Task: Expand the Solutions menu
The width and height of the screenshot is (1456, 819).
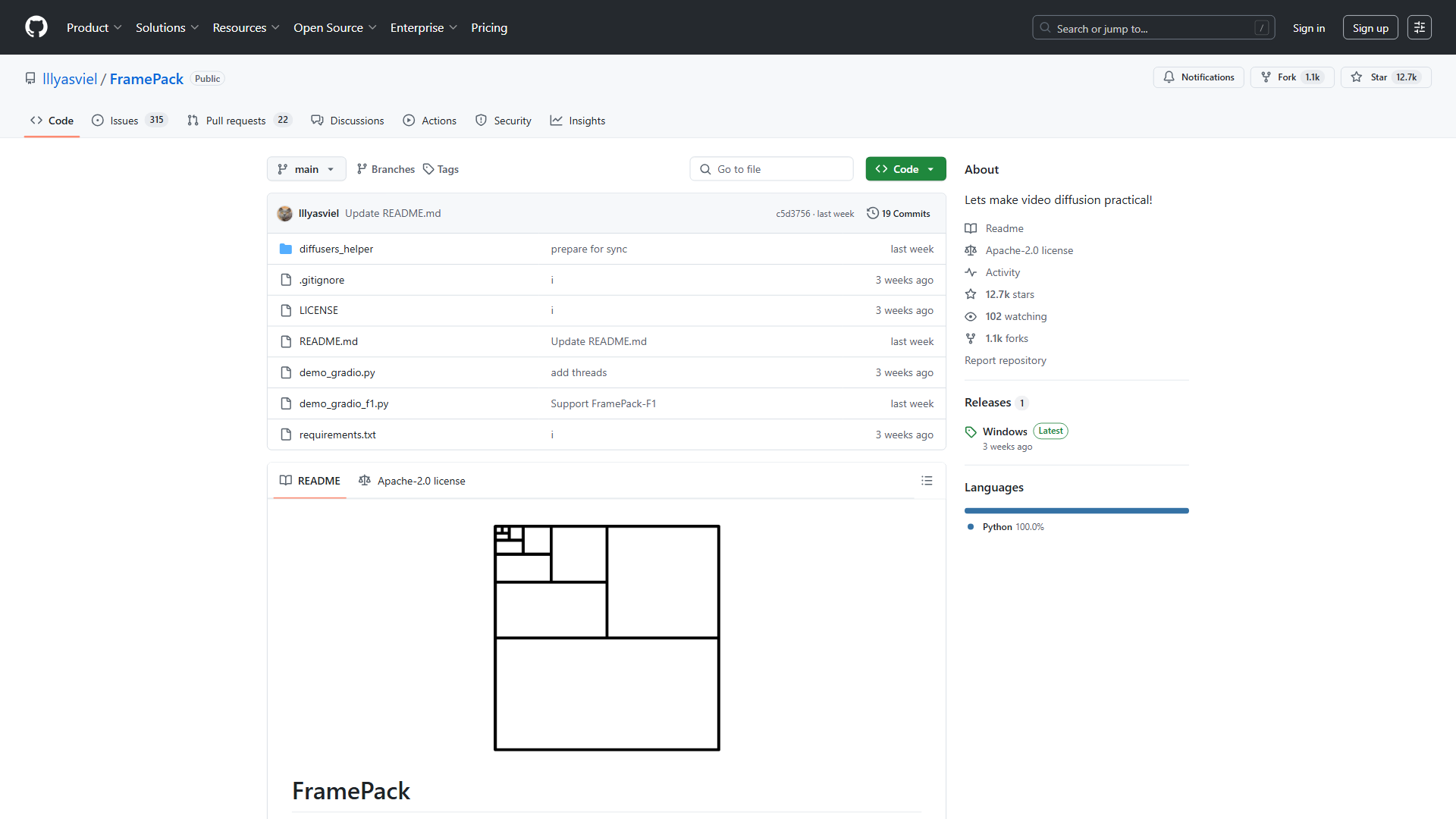Action: pos(168,27)
